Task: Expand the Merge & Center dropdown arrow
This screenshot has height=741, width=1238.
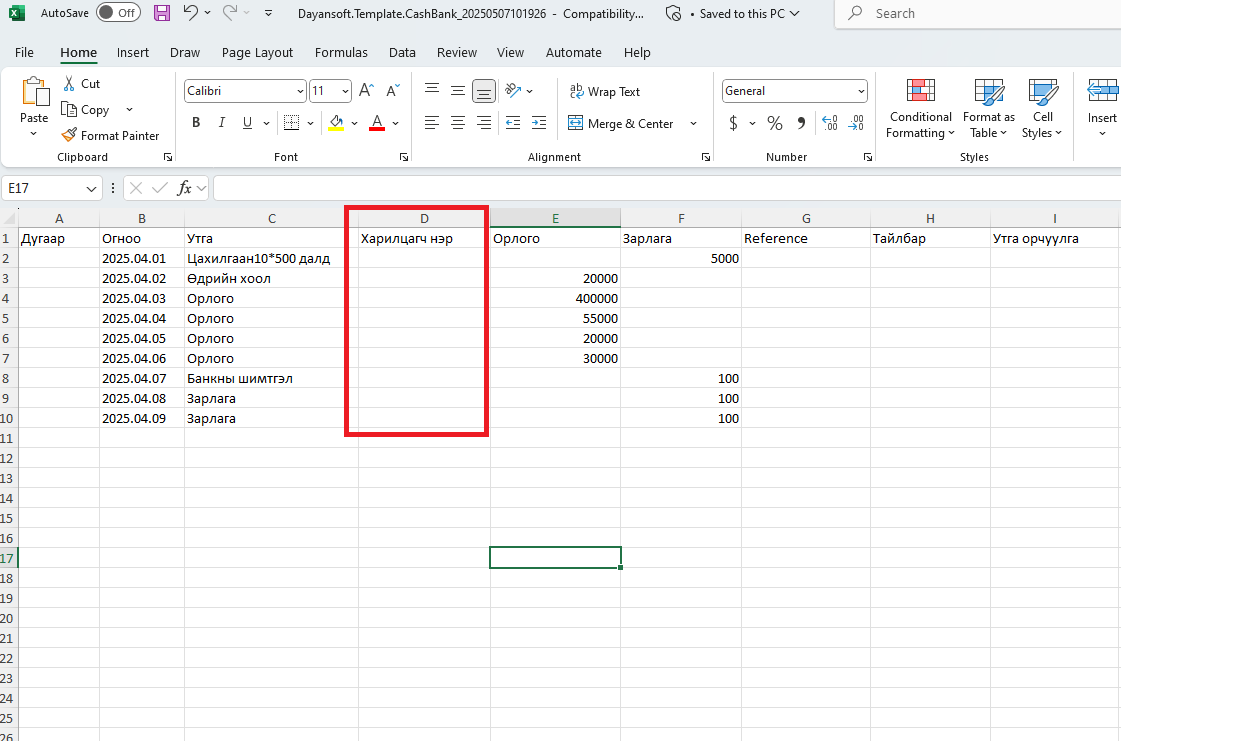Action: pos(693,124)
